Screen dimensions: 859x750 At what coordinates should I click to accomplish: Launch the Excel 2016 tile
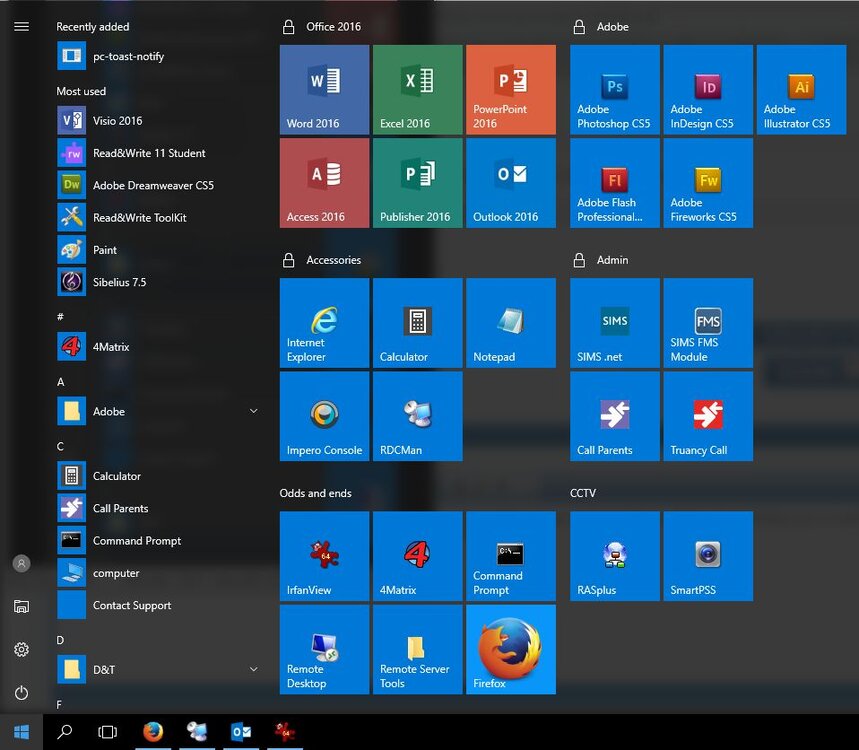point(417,90)
